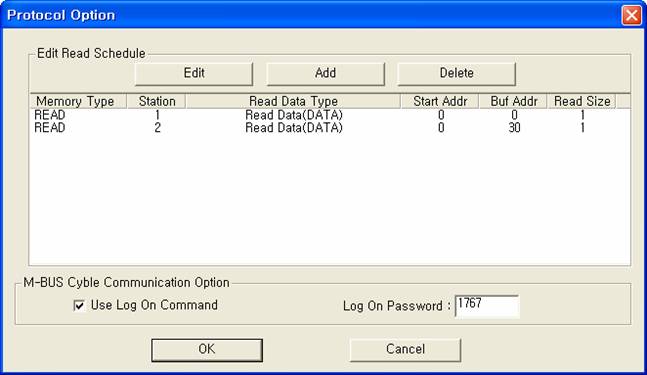647x375 pixels.
Task: Click the Start Addr column header
Action: (440, 101)
